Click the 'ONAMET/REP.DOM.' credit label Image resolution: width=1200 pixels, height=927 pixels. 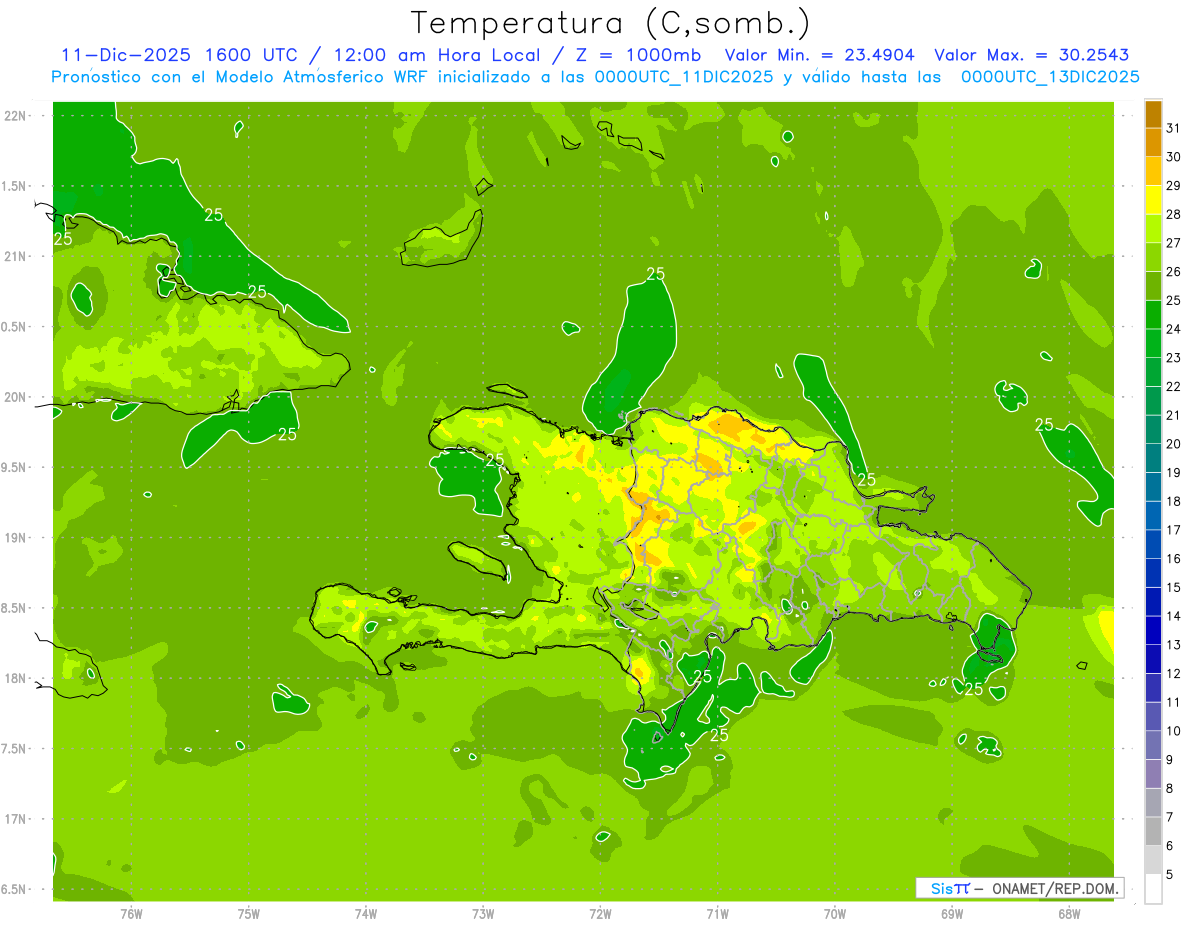[1054, 888]
